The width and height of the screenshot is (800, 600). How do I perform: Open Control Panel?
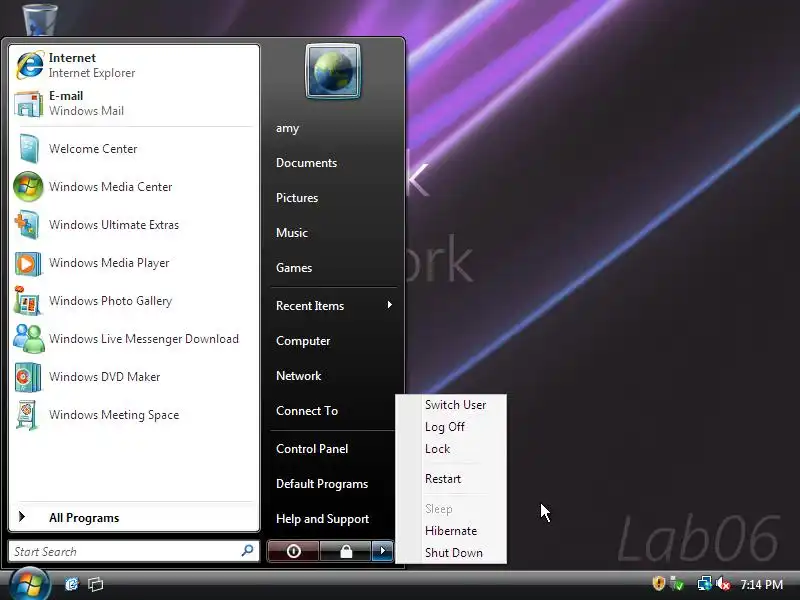pyautogui.click(x=312, y=449)
